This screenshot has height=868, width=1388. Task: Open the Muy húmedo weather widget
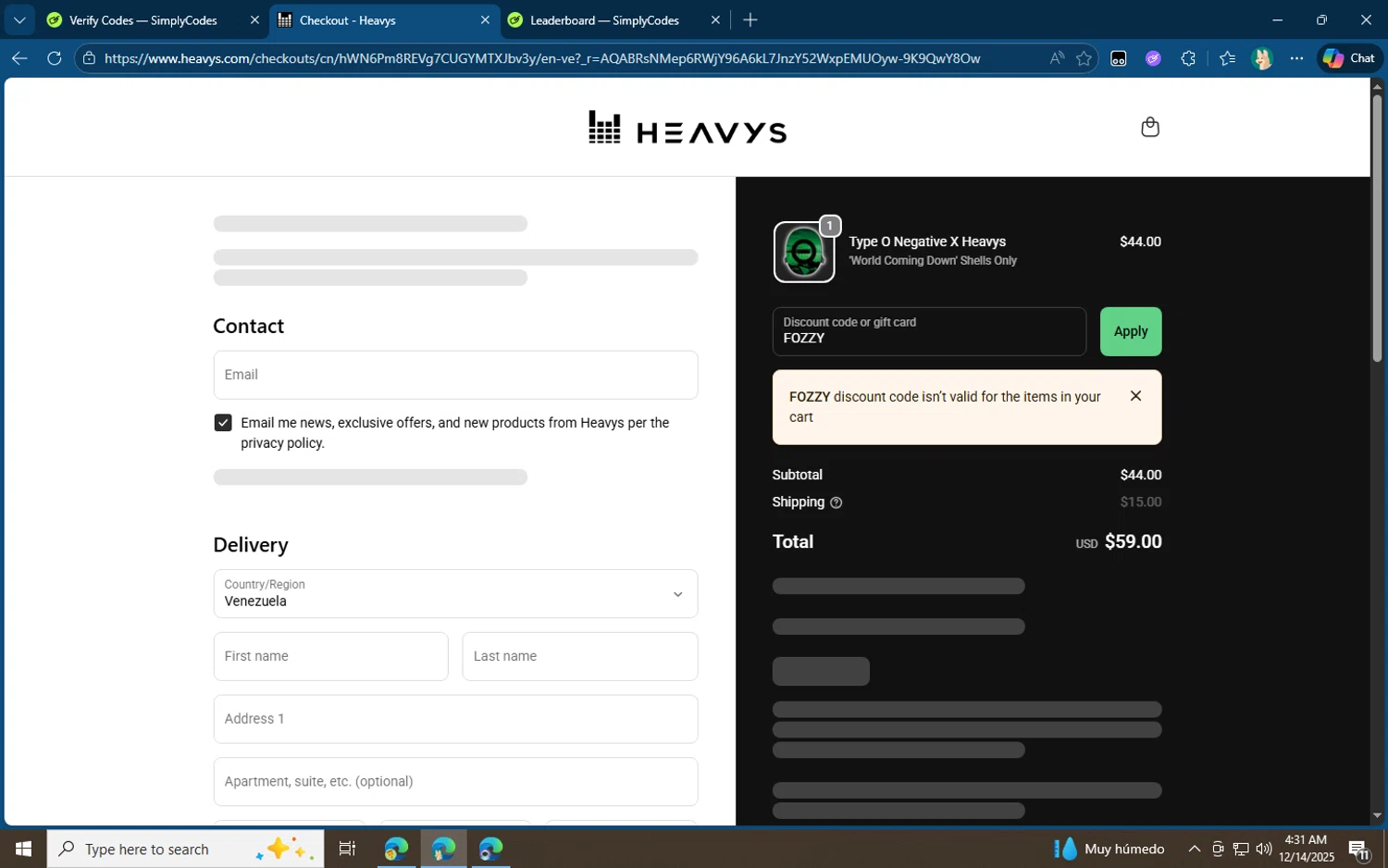(1109, 849)
